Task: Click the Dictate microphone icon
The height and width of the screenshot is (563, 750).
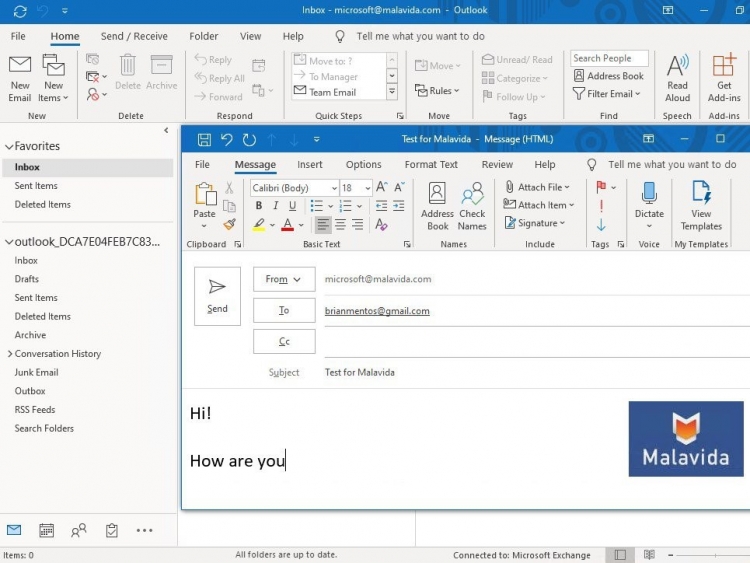Action: [649, 193]
